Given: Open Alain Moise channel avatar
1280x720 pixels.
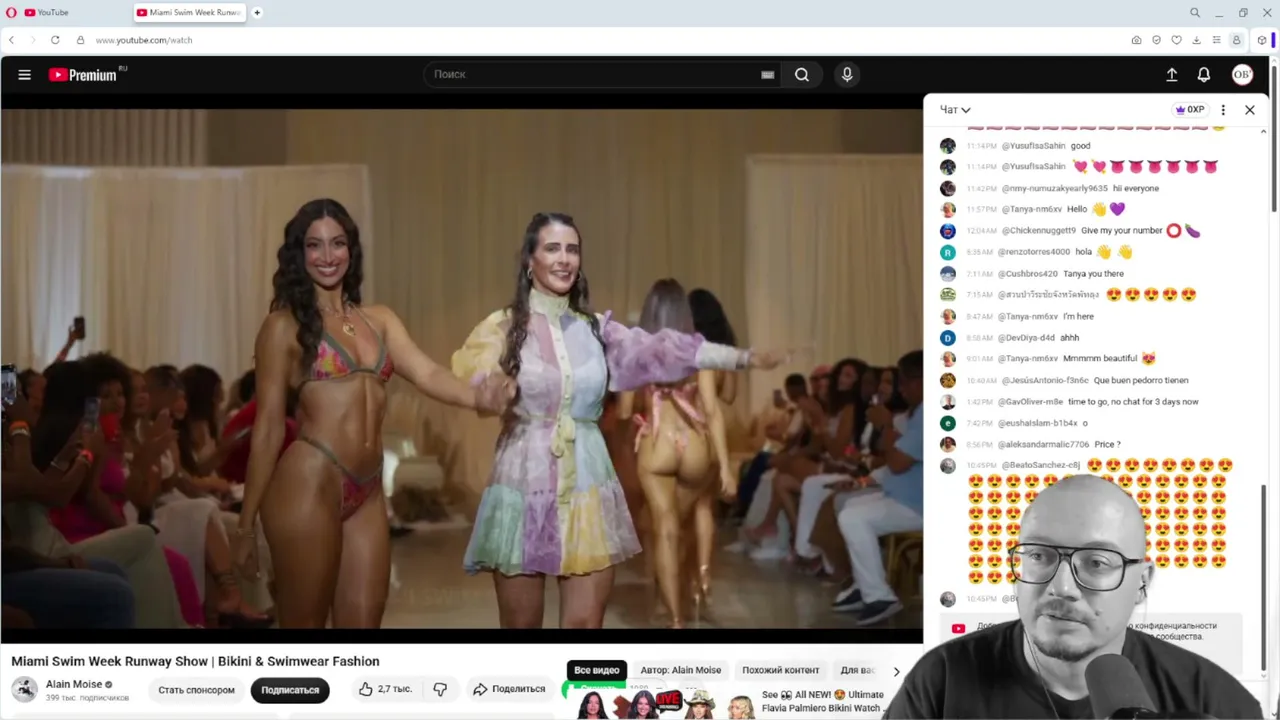Looking at the screenshot, I should 24,689.
